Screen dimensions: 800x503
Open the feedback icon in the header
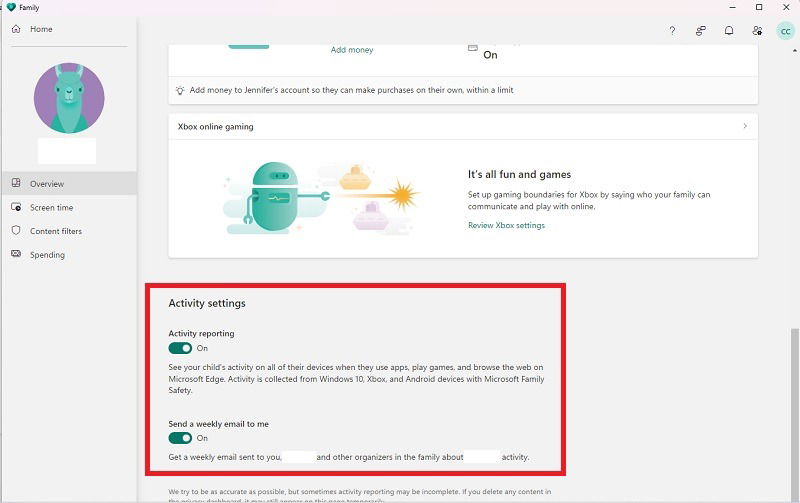click(701, 31)
